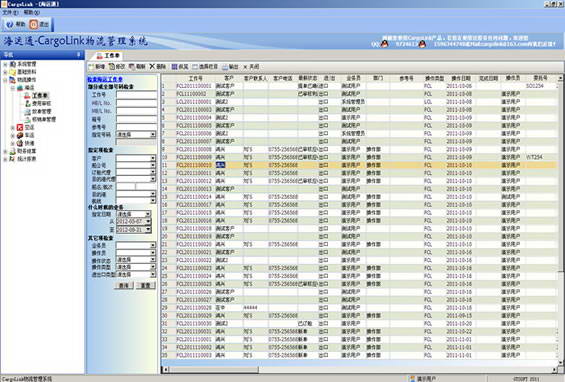The height and width of the screenshot is (382, 565).
Task: Open the 客户 dropdown in search form
Action: click(153, 158)
